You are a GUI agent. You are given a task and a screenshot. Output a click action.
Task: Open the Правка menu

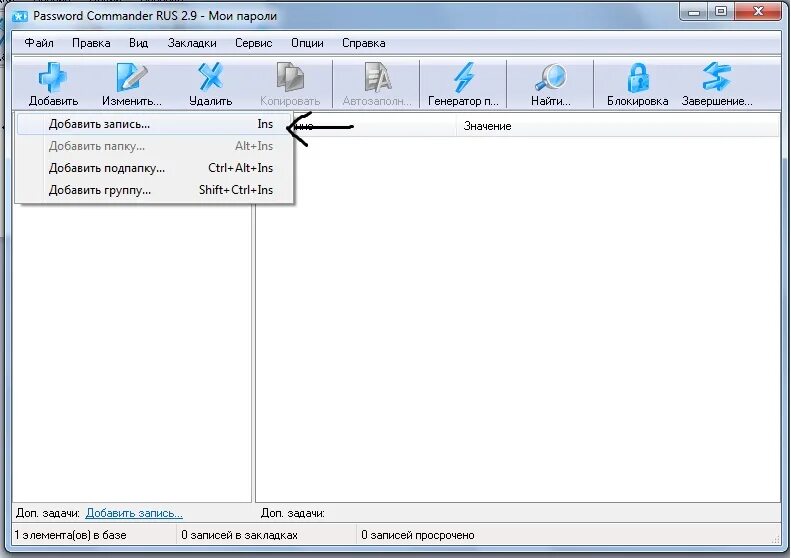[x=91, y=43]
